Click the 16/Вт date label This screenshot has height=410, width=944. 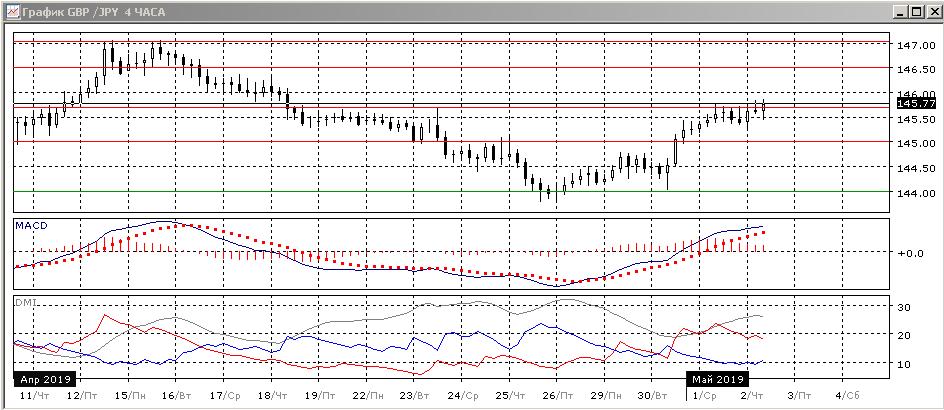tap(176, 396)
